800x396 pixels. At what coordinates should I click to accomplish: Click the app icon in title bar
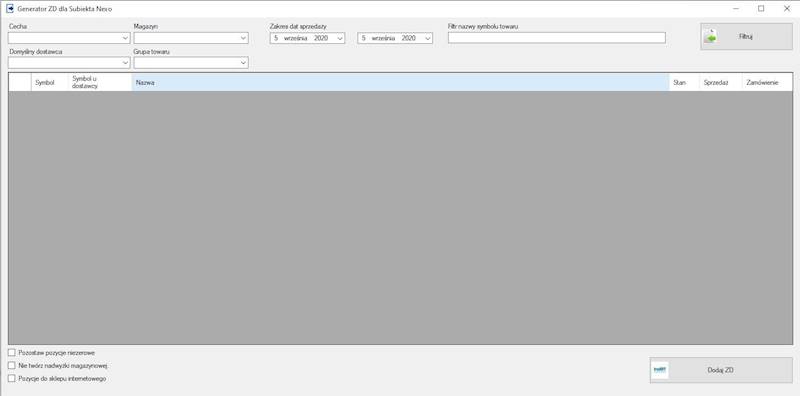tap(10, 9)
